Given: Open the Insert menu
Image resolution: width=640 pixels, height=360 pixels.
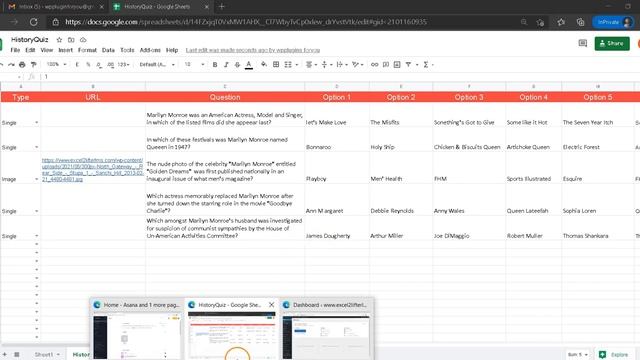Looking at the screenshot, I should coord(65,50).
